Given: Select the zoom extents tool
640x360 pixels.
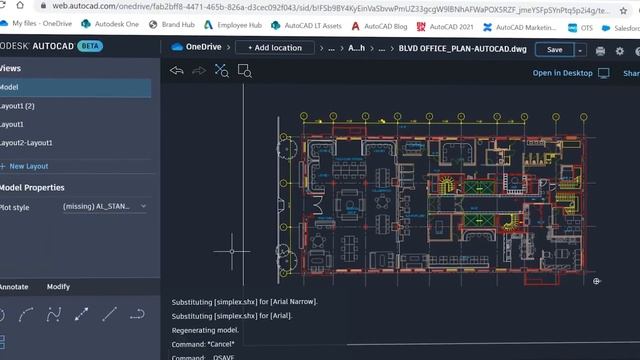Looking at the screenshot, I should [222, 71].
